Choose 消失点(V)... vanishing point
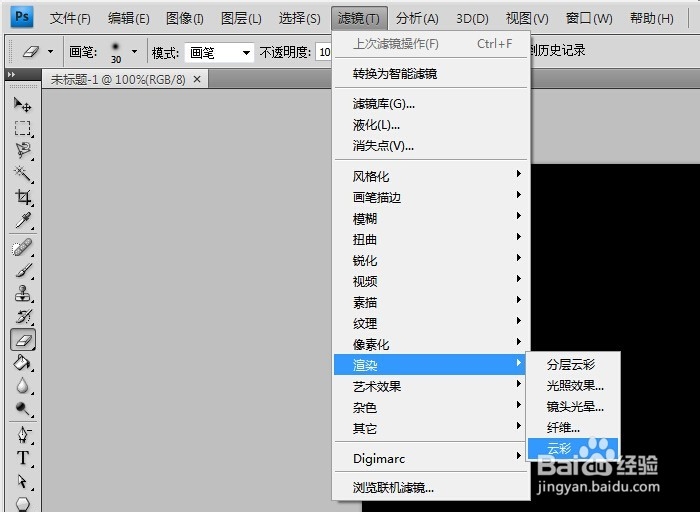 point(431,146)
